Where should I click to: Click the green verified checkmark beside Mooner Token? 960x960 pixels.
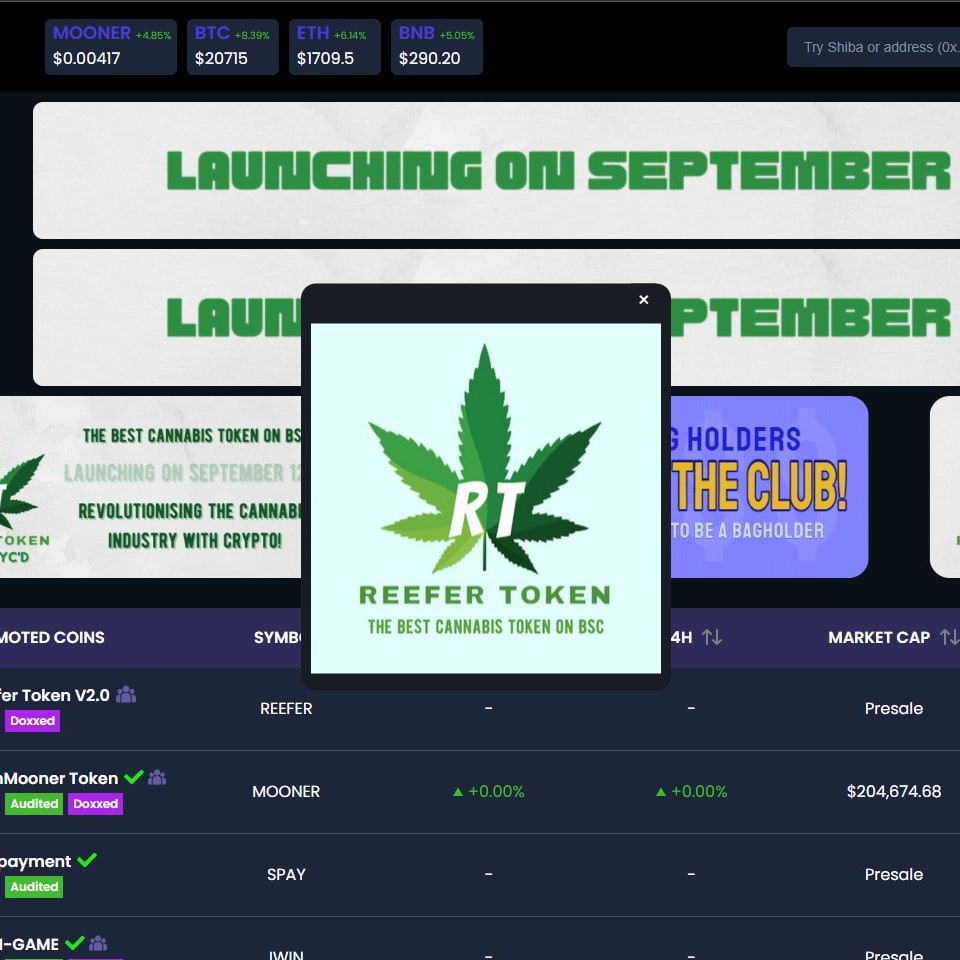133,777
